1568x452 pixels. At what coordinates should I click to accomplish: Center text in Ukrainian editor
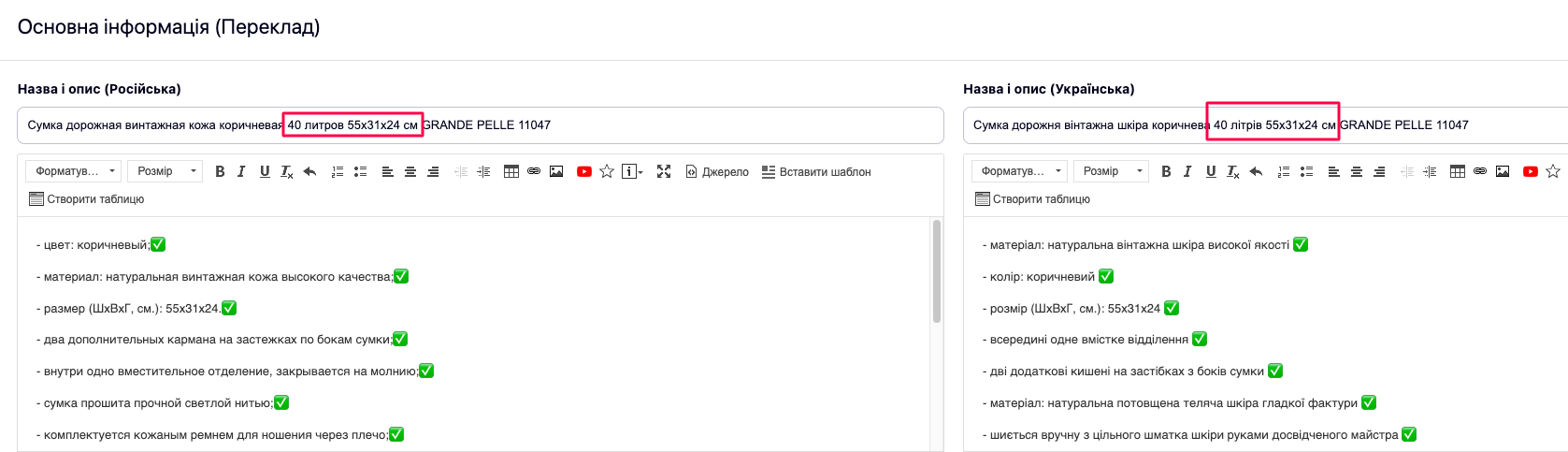1356,171
